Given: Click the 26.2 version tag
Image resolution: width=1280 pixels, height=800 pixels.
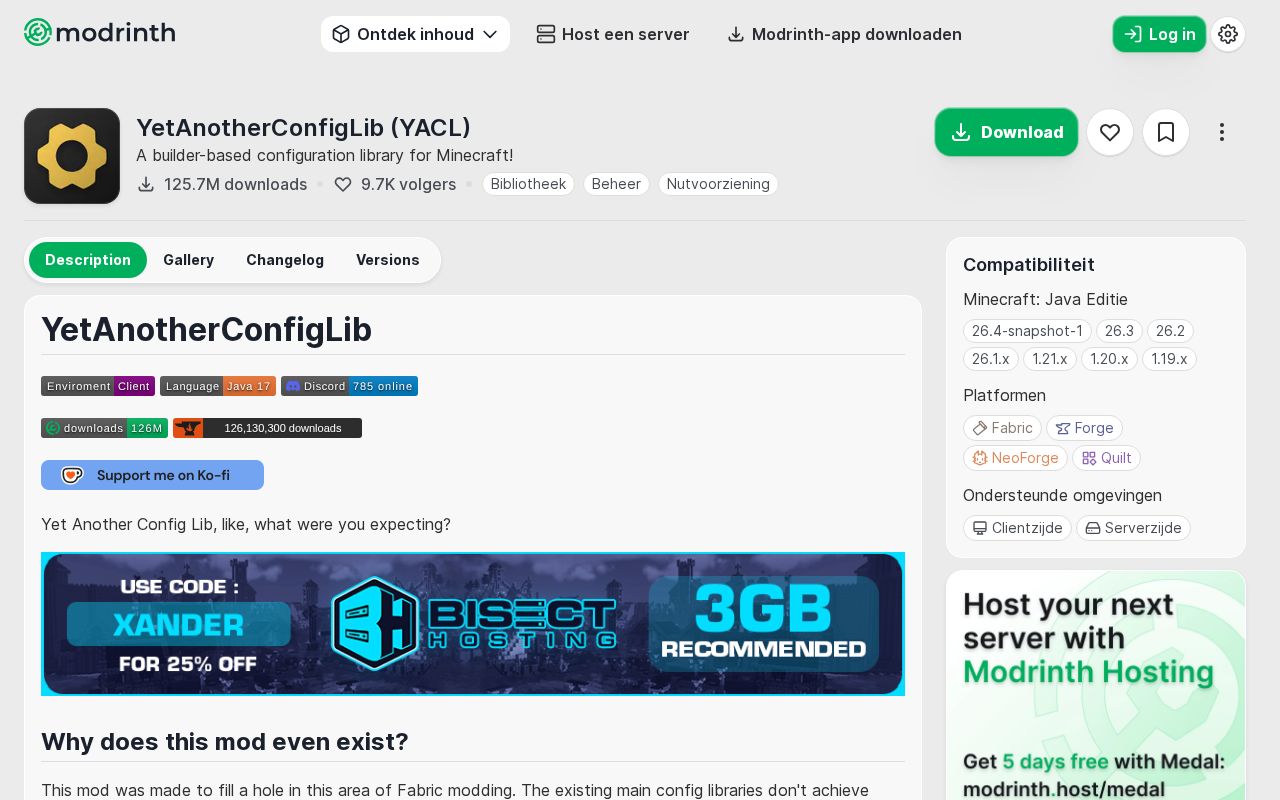Looking at the screenshot, I should click(x=1170, y=331).
